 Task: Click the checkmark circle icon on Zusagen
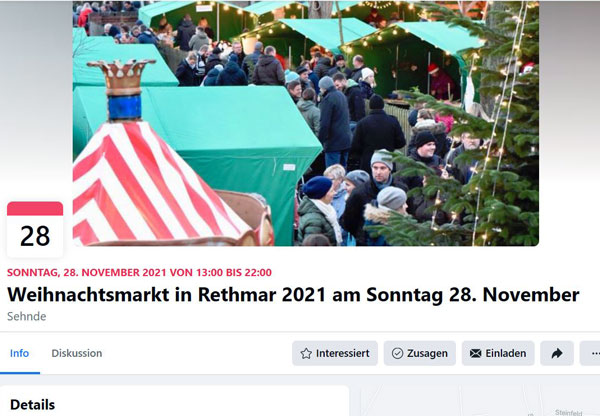pos(397,353)
